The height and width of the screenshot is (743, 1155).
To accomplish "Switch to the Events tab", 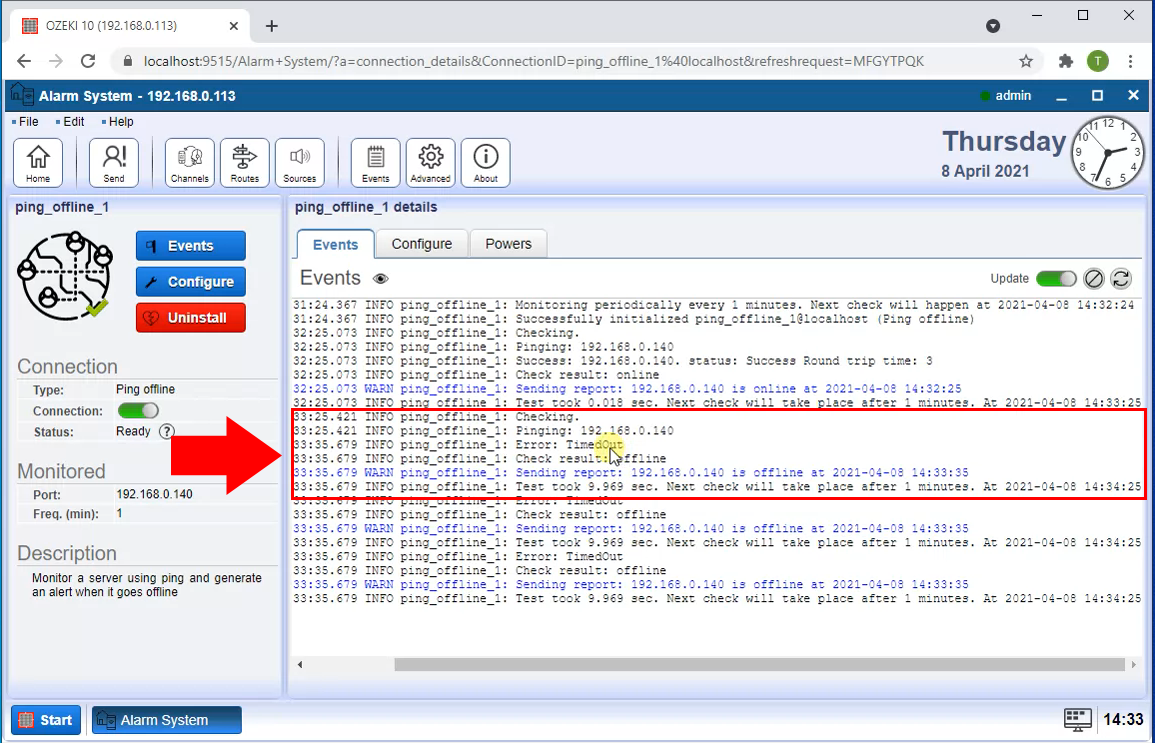I will click(x=335, y=244).
